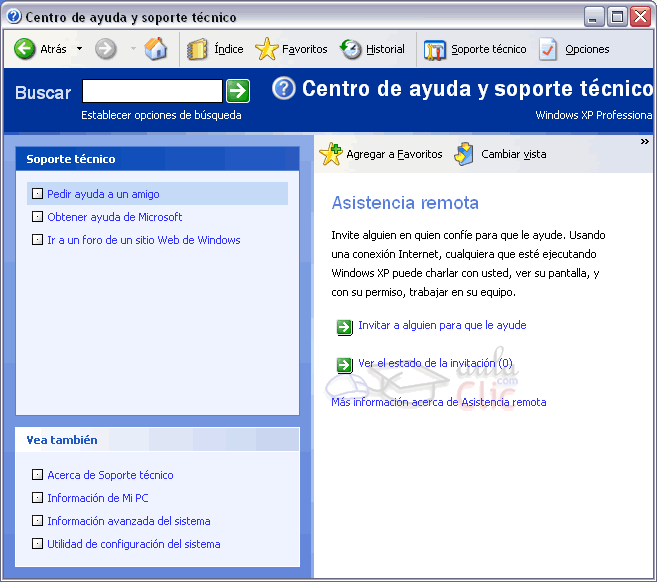657x582 pixels.
Task: Open Ir a un foro de Windows
Action: tap(143, 240)
